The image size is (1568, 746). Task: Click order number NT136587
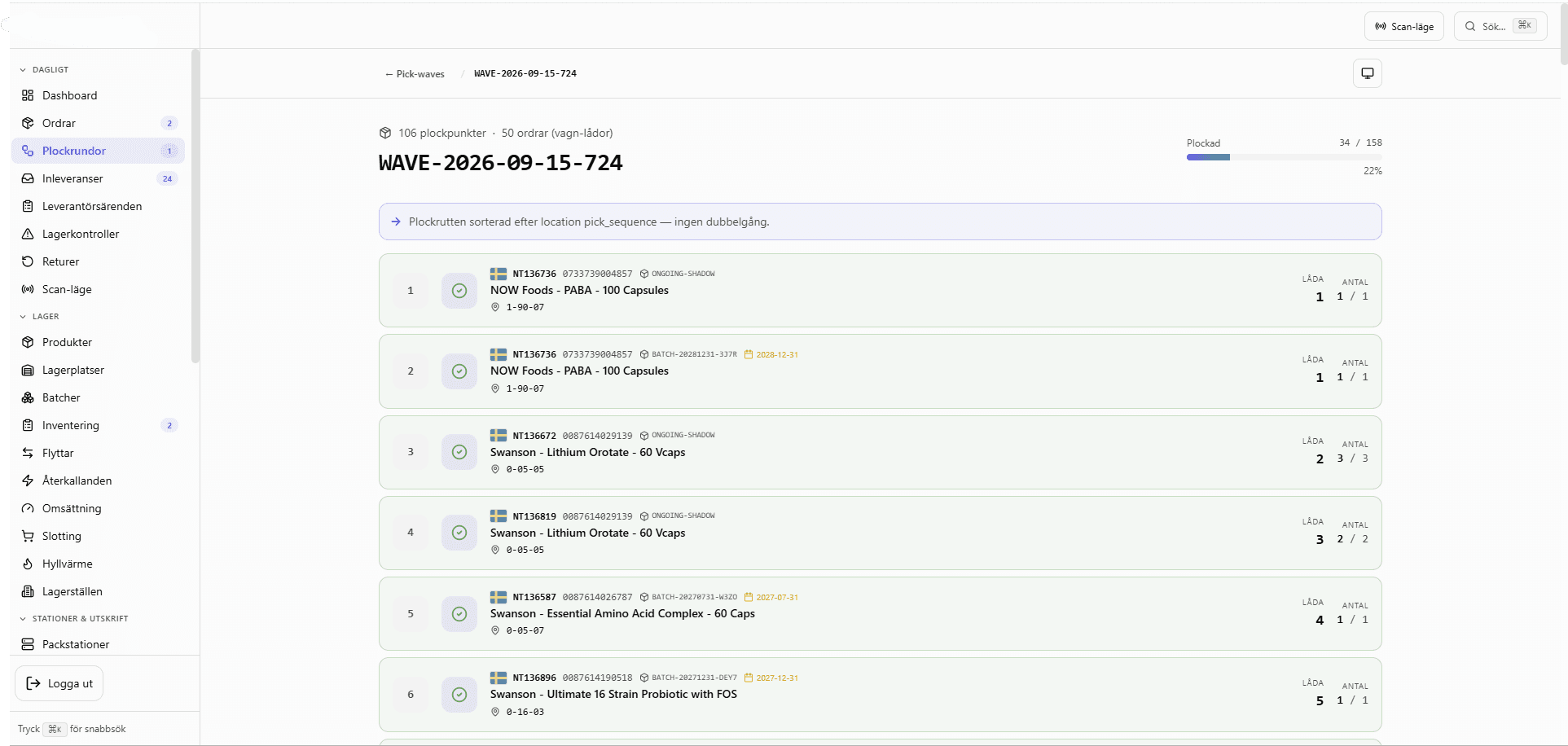pyautogui.click(x=534, y=597)
